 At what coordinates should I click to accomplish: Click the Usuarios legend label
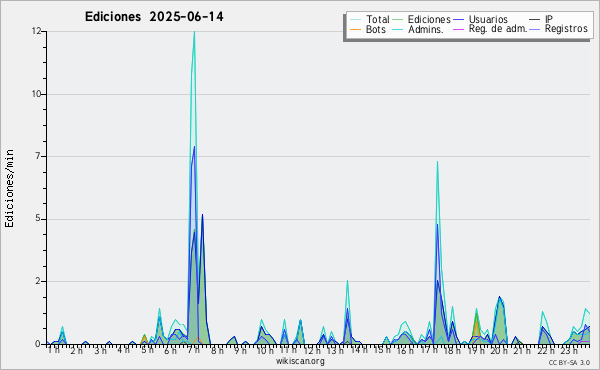click(488, 20)
